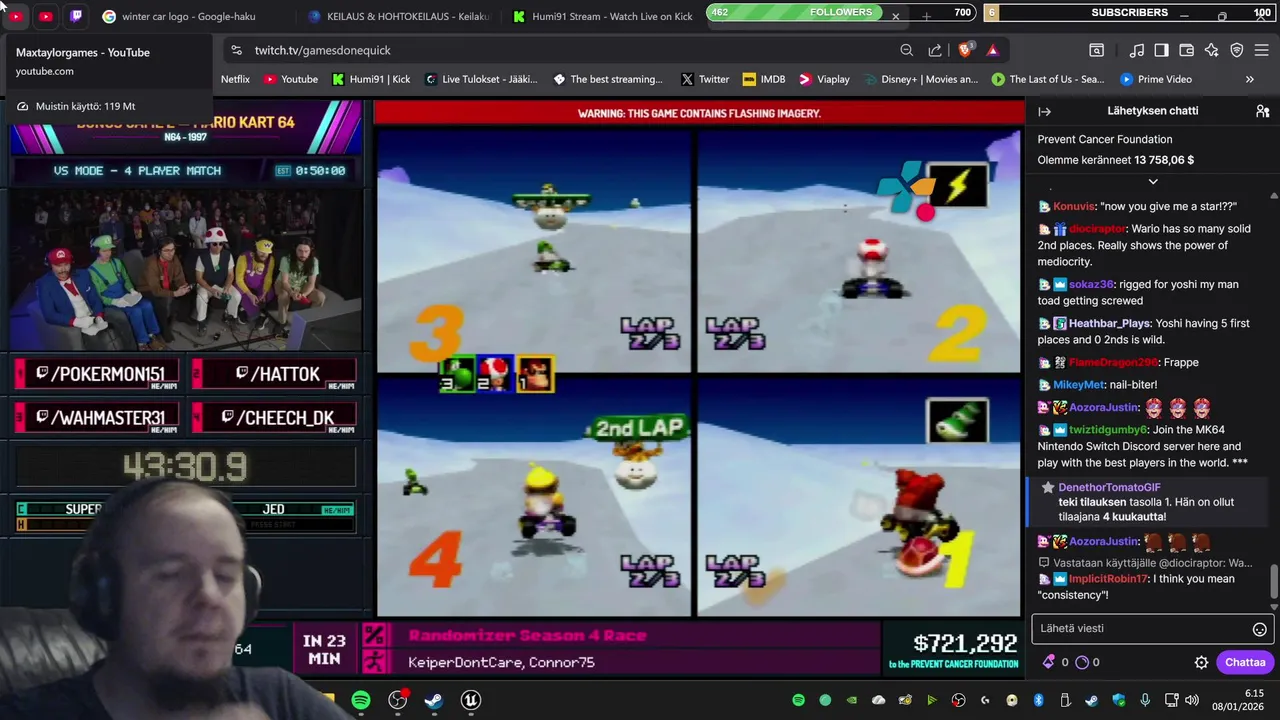
Task: Open chat settings gear icon
Action: click(x=1201, y=662)
